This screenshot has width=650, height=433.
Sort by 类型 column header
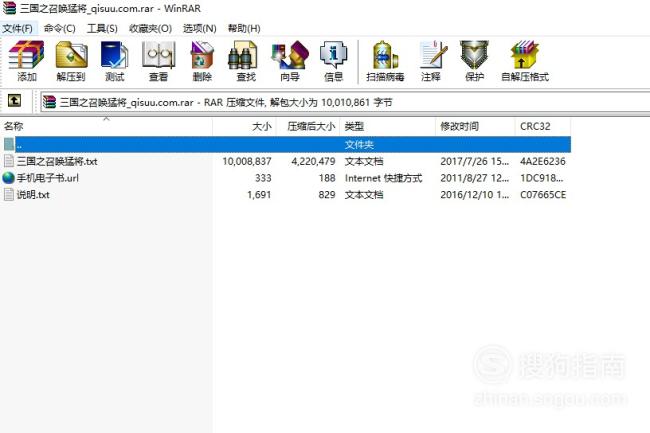[x=387, y=126]
